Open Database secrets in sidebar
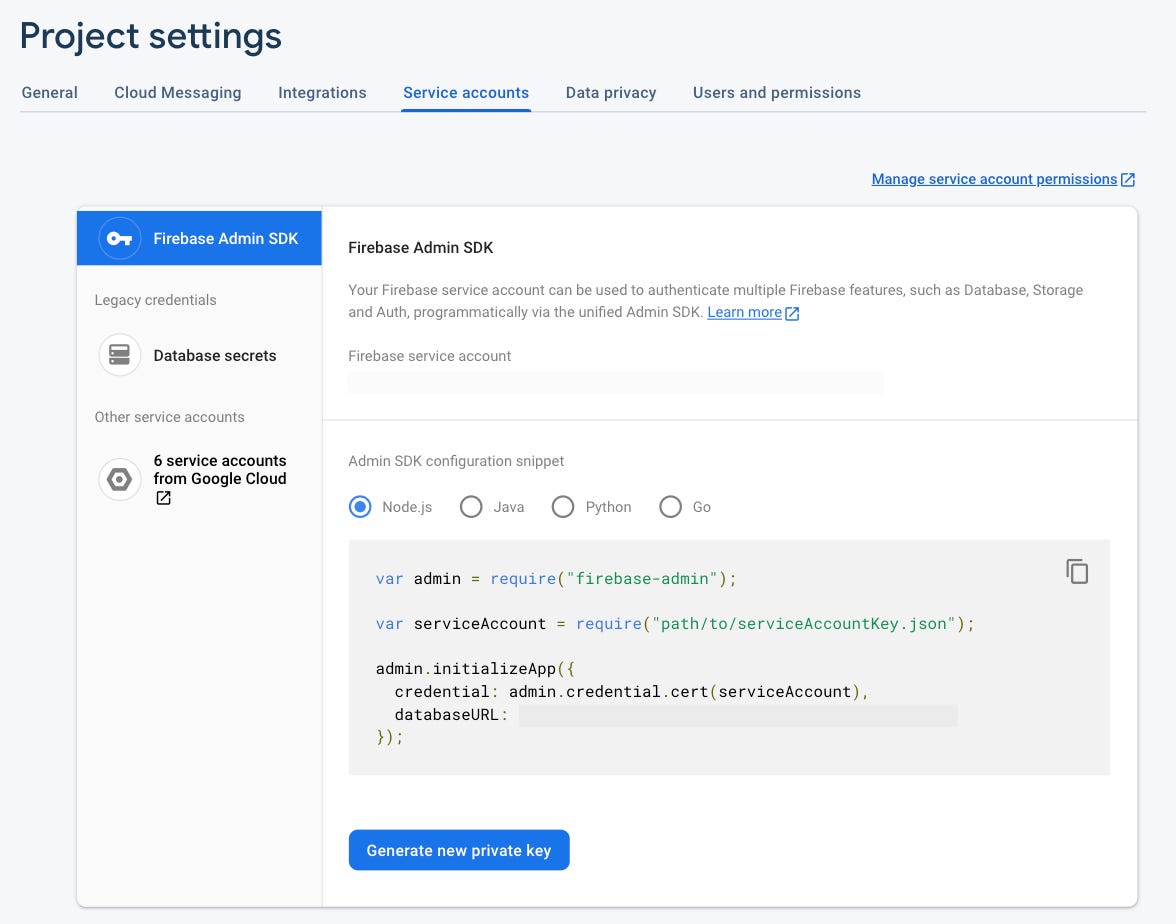This screenshot has width=1176, height=924. coord(214,356)
